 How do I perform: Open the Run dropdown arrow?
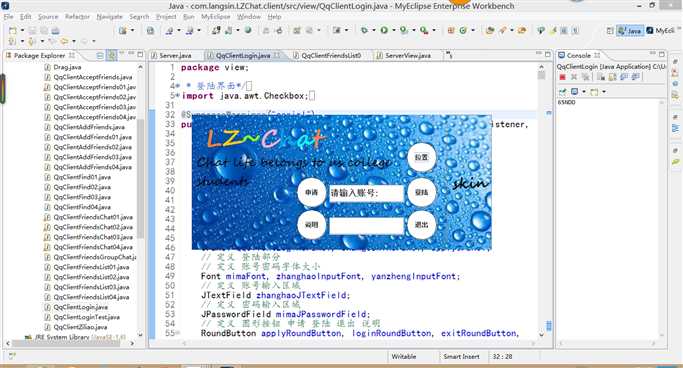(x=394, y=30)
